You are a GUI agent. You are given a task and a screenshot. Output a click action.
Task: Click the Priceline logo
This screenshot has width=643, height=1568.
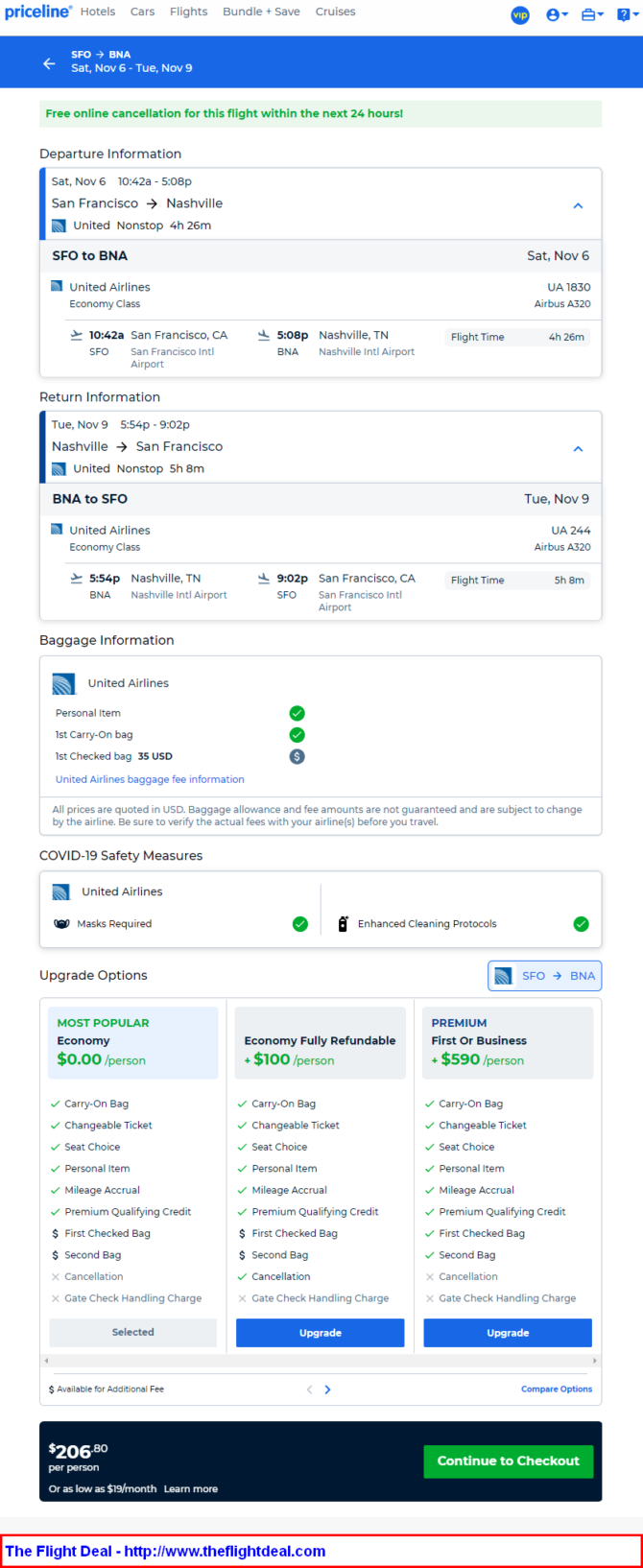pyautogui.click(x=37, y=12)
